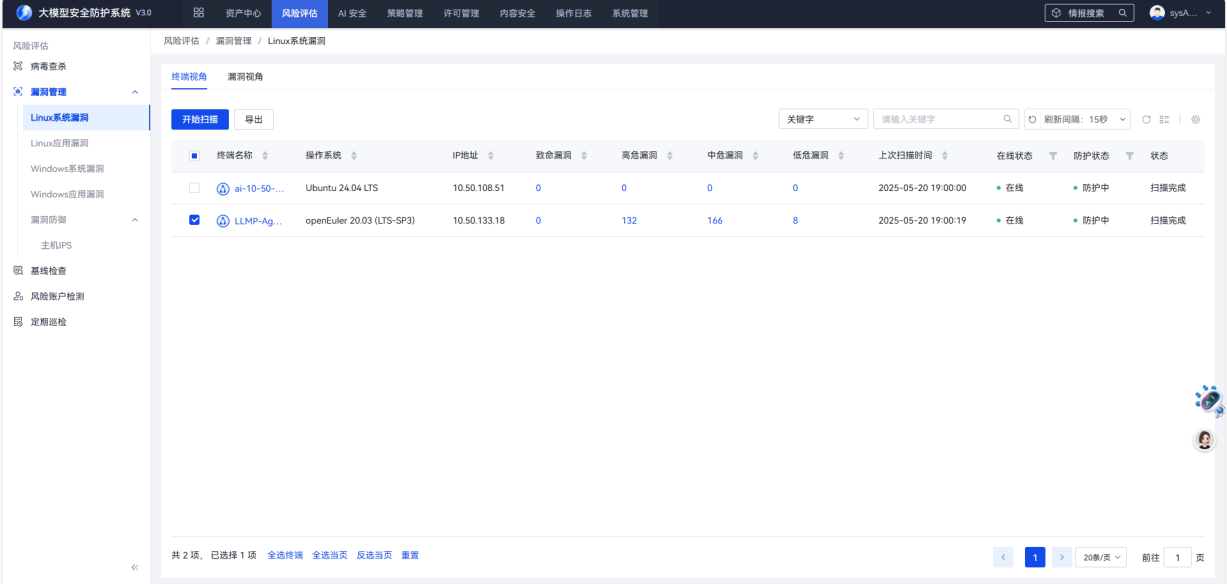Click the list density view icon
The image size is (1227, 584).
click(x=1164, y=119)
